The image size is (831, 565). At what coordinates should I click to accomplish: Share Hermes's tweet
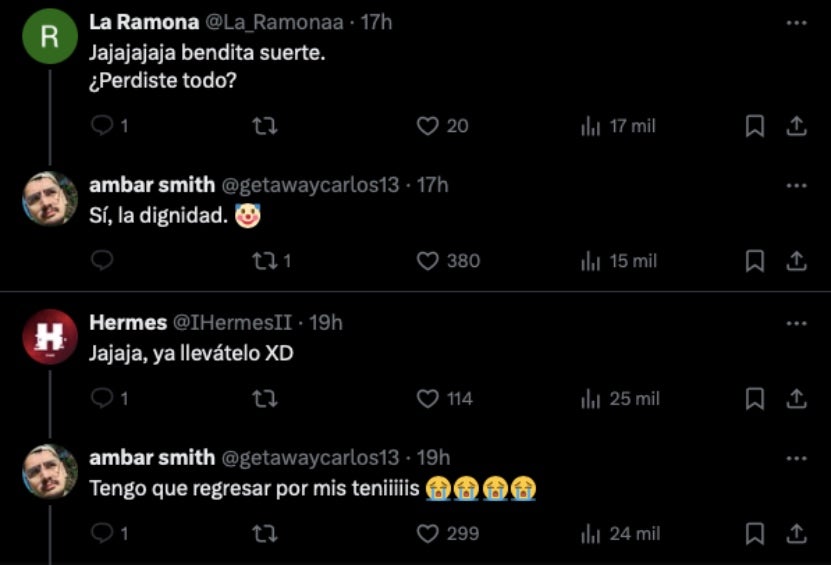point(796,399)
